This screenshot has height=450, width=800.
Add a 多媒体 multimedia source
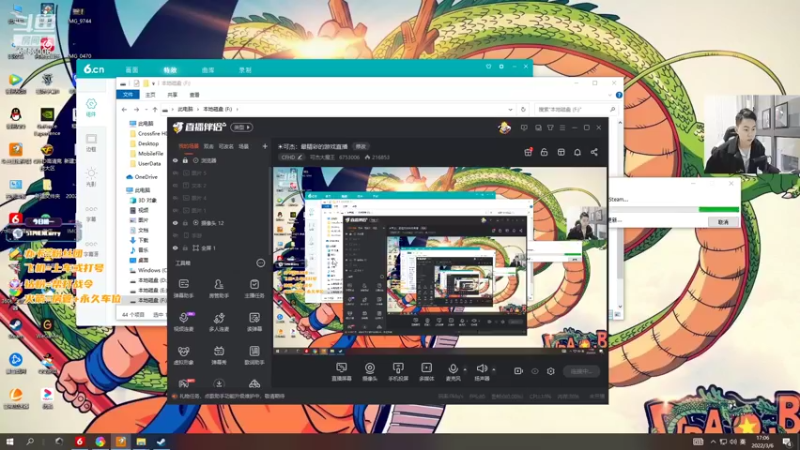(x=426, y=371)
